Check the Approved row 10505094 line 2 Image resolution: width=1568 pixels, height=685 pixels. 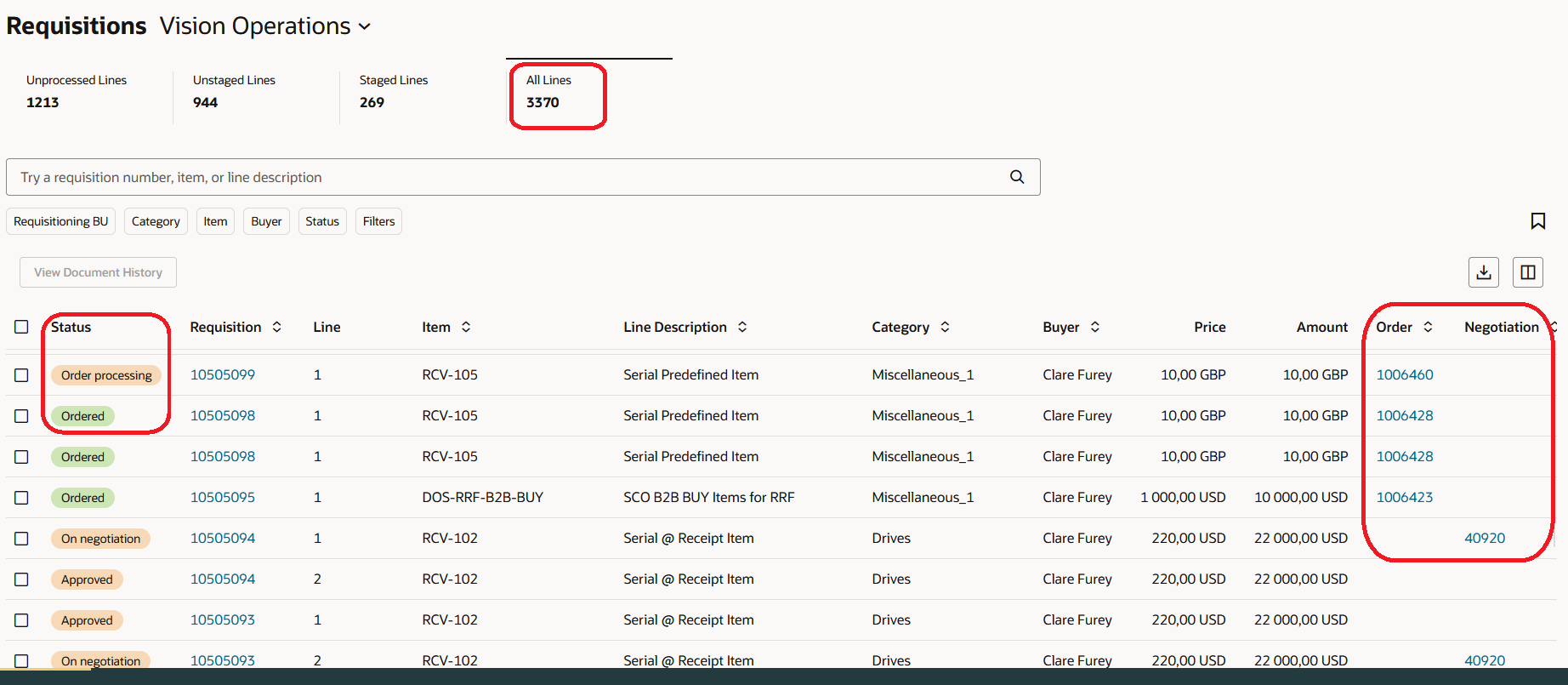click(x=21, y=579)
